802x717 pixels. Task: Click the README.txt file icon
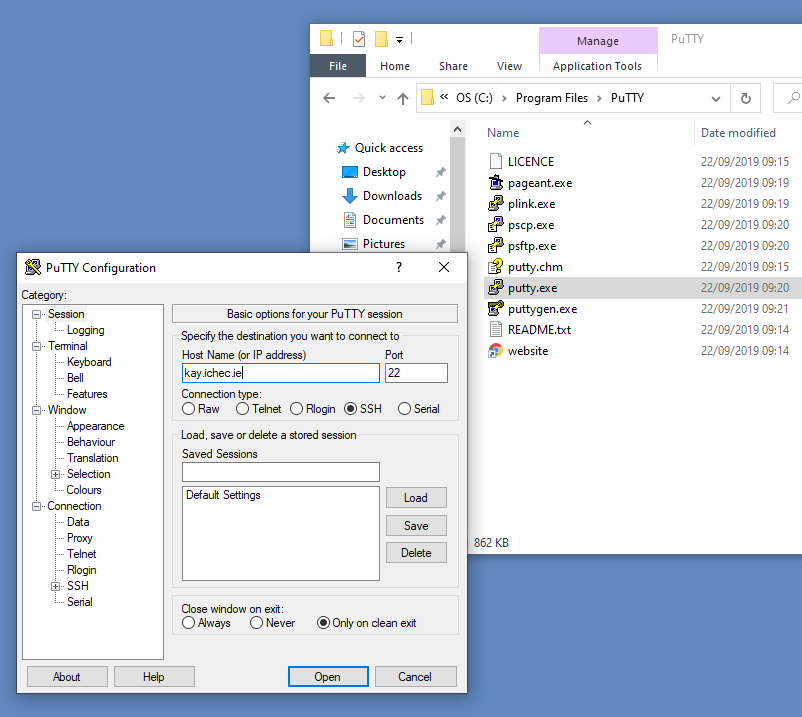495,329
